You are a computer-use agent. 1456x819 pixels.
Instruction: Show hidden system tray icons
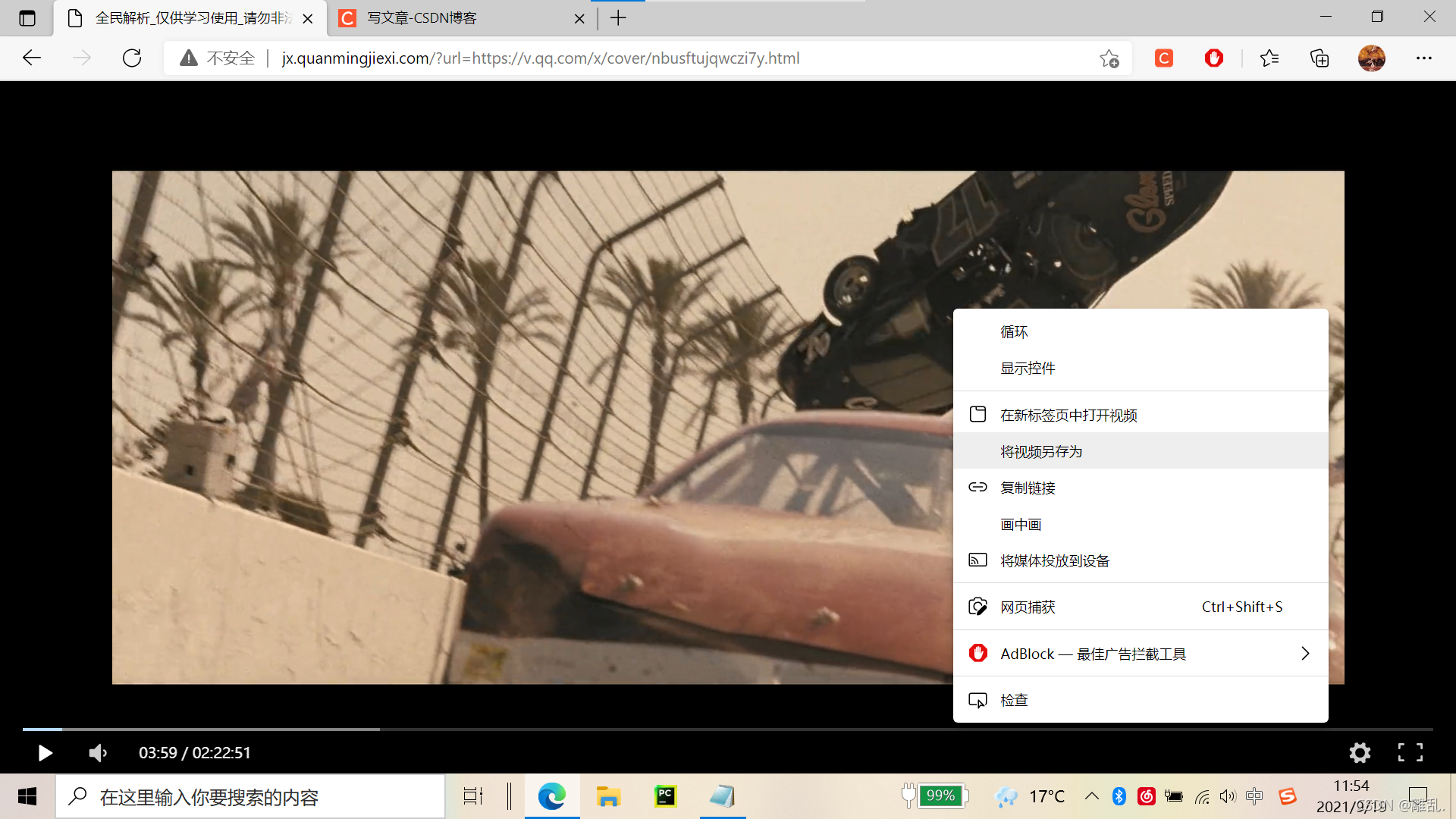point(1092,796)
